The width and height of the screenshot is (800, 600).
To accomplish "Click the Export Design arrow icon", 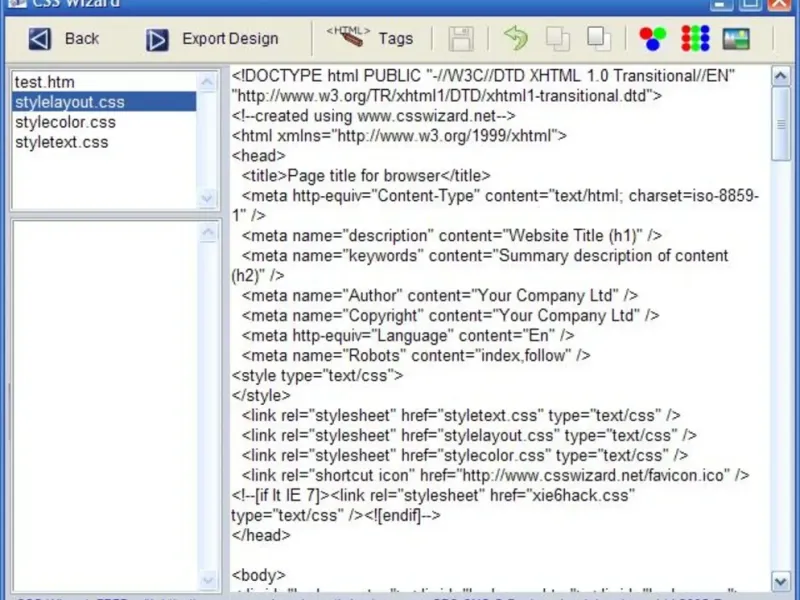I will coord(157,39).
